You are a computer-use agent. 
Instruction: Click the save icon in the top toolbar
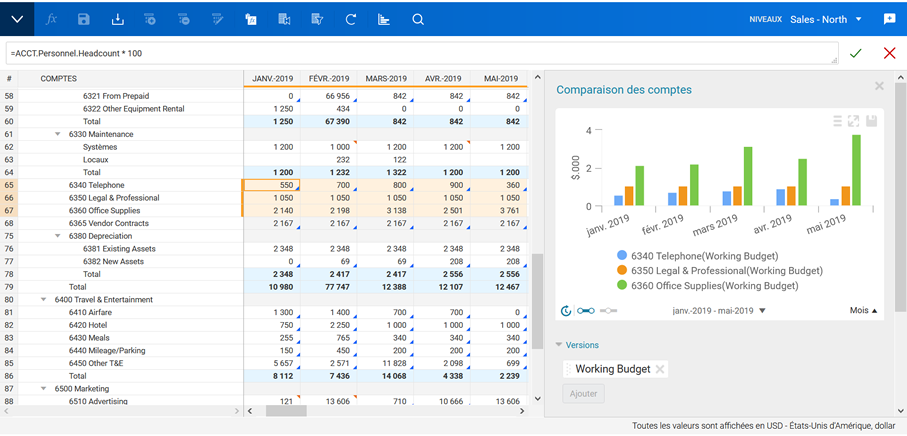point(84,19)
